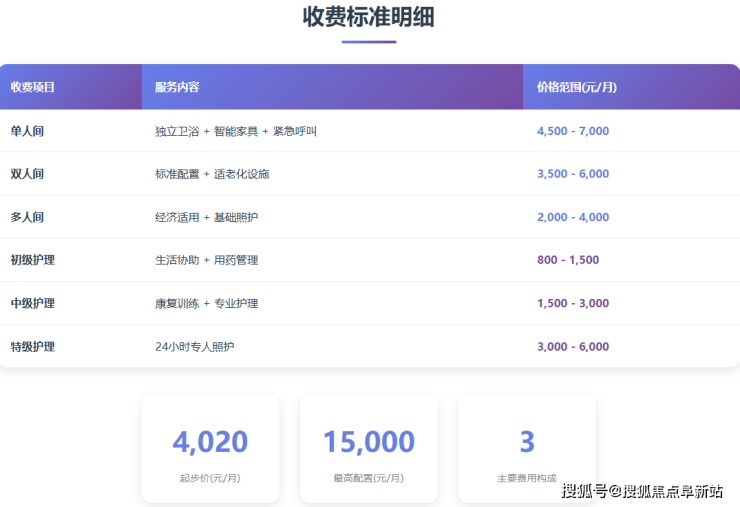Click the 800 - 1,500 price text
The height and width of the screenshot is (507, 740).
click(567, 260)
